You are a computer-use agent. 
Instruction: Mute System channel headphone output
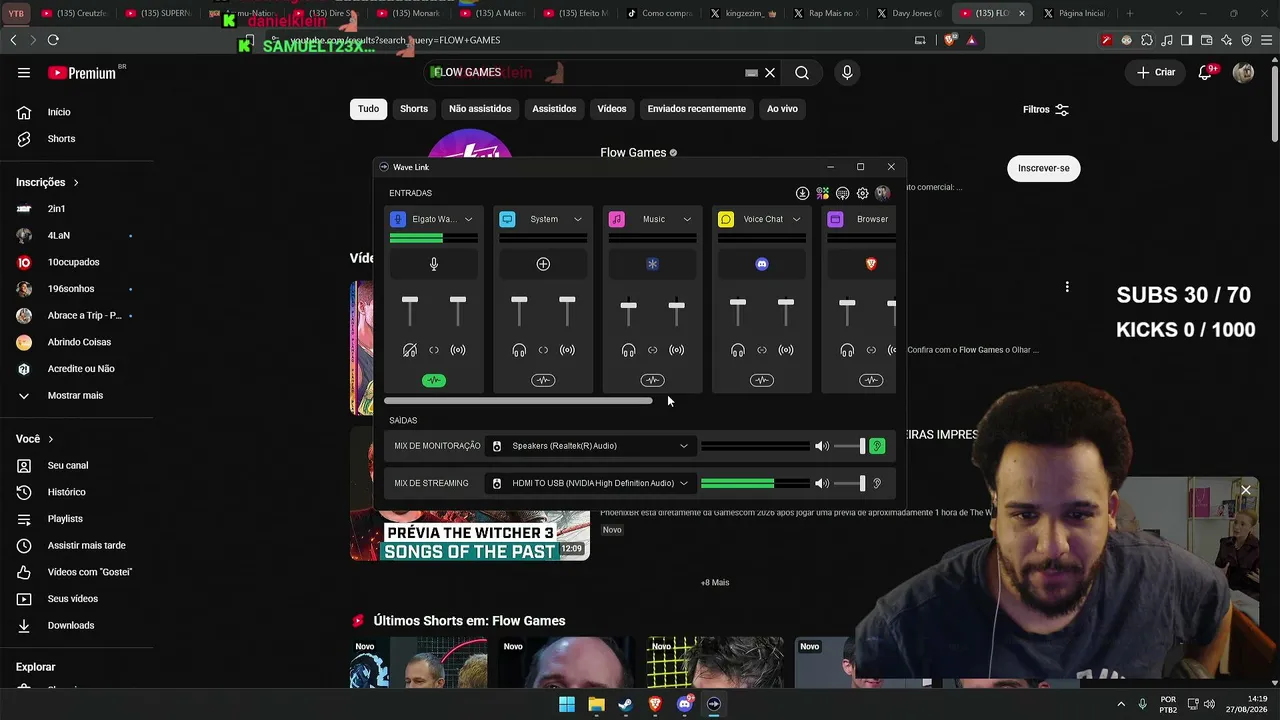(519, 350)
